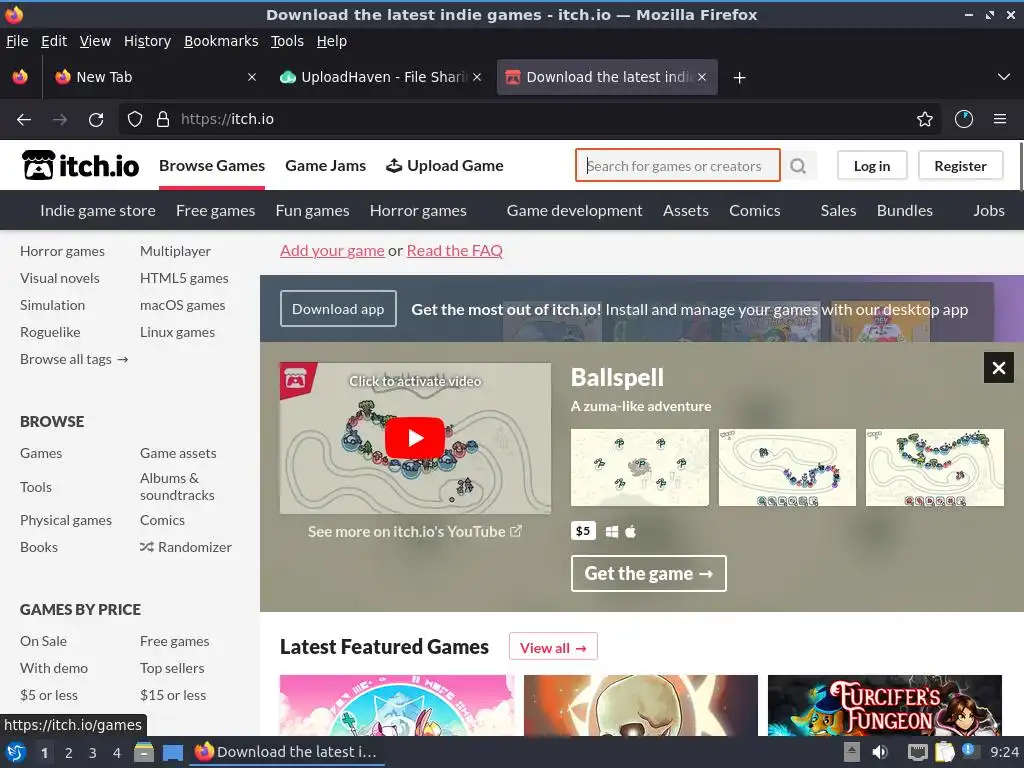Click the show desktop taskbar icon
The height and width of the screenshot is (768, 1024).
click(x=172, y=752)
